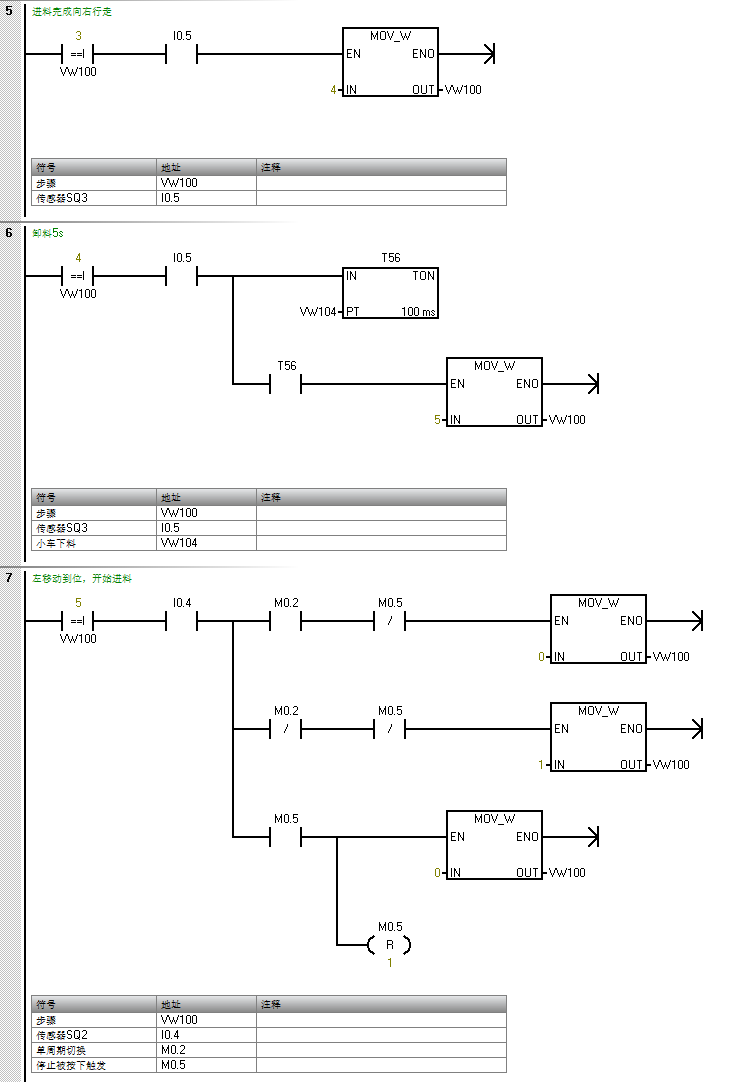This screenshot has width=737, height=1082.
Task: Select the MOV_W block with input 5
Action: [x=494, y=391]
